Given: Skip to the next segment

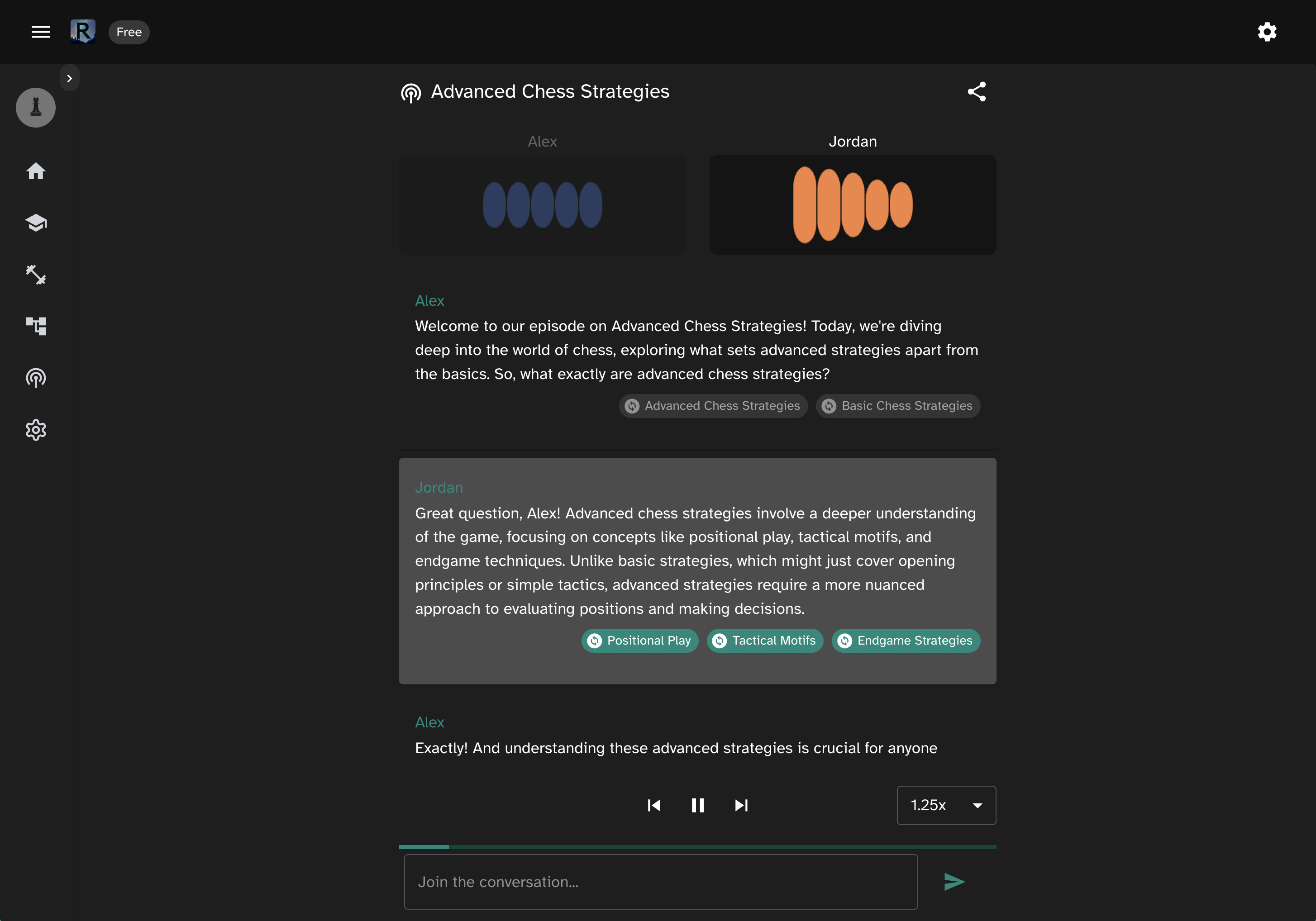Looking at the screenshot, I should 740,805.
